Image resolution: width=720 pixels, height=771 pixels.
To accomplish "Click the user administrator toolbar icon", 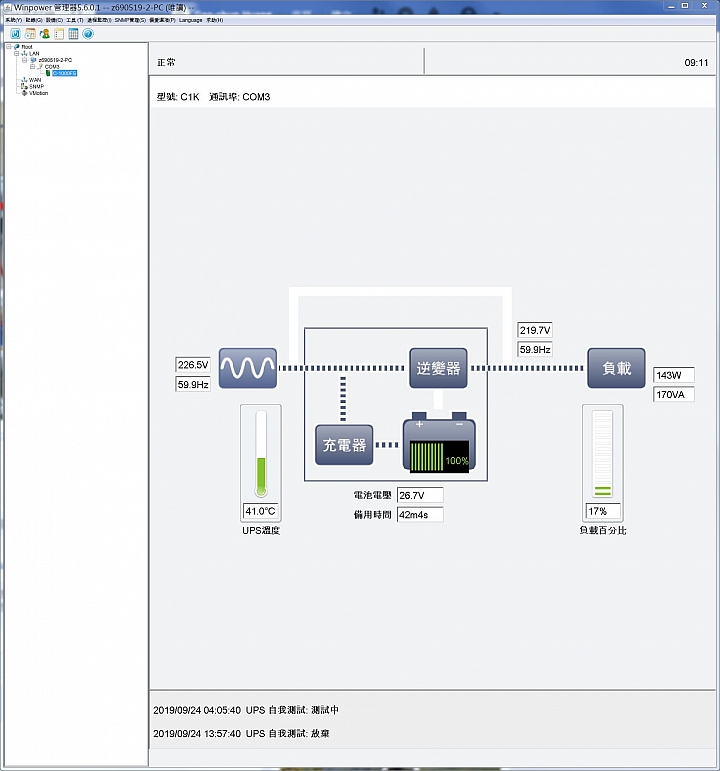I will pyautogui.click(x=45, y=34).
